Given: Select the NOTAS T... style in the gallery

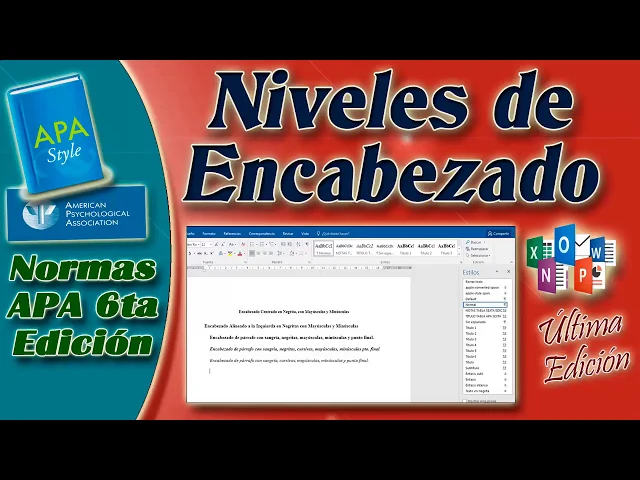Looking at the screenshot, I should (344, 248).
